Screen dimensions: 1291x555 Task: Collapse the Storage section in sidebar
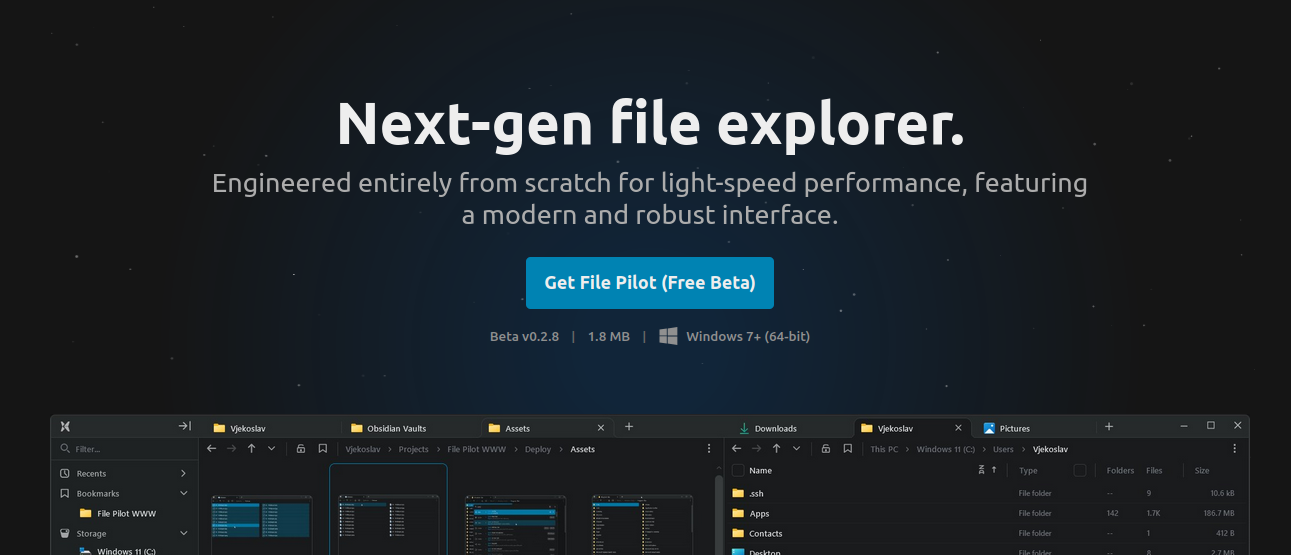[x=183, y=534]
